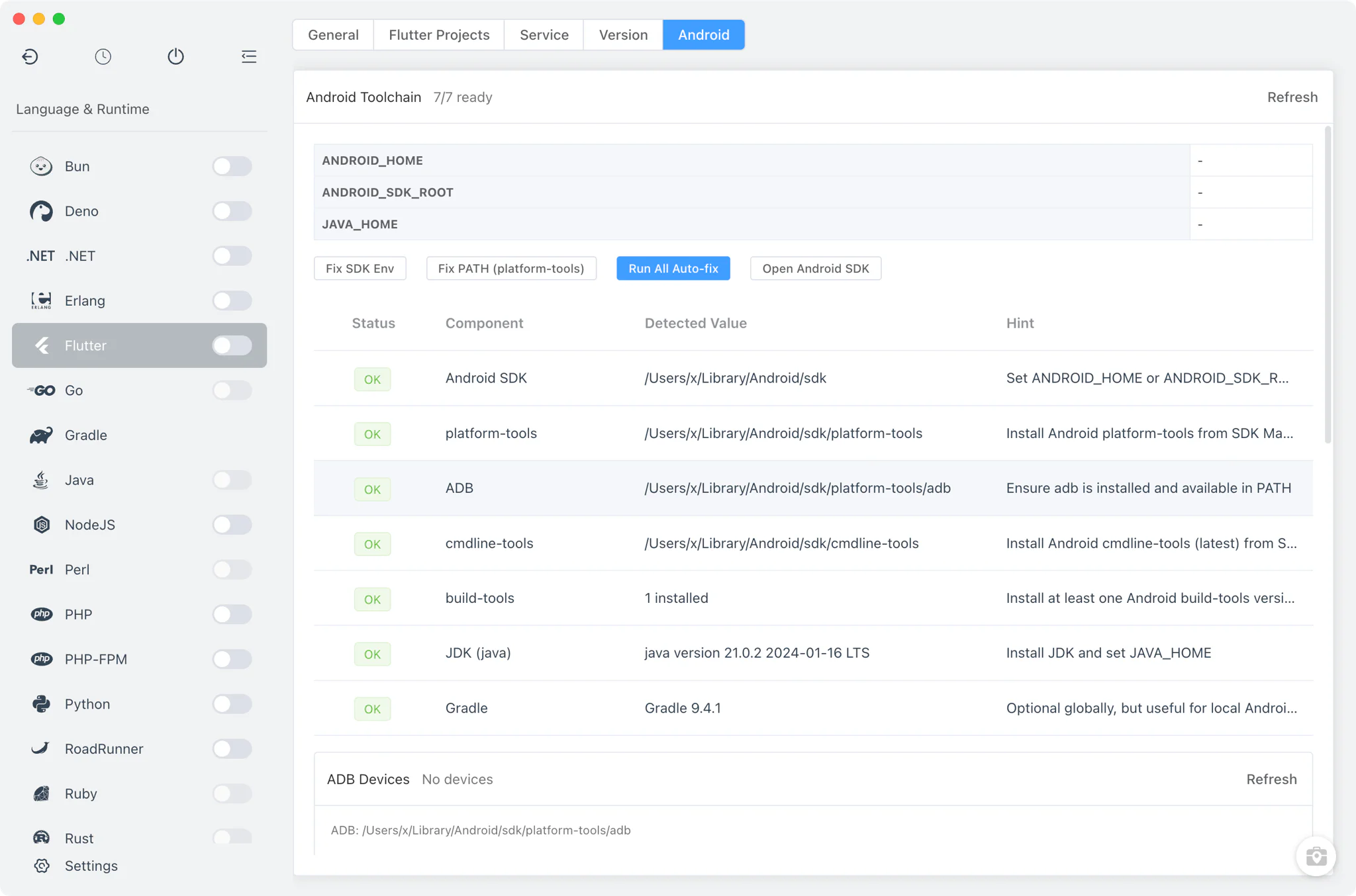Click Open Android SDK button
Screen dimensions: 1356x896
tap(816, 269)
